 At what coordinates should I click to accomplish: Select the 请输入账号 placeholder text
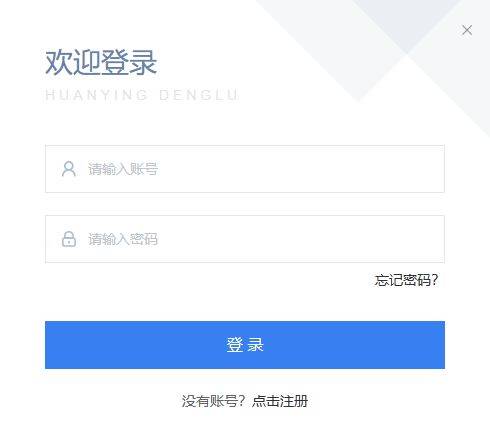pyautogui.click(x=123, y=169)
